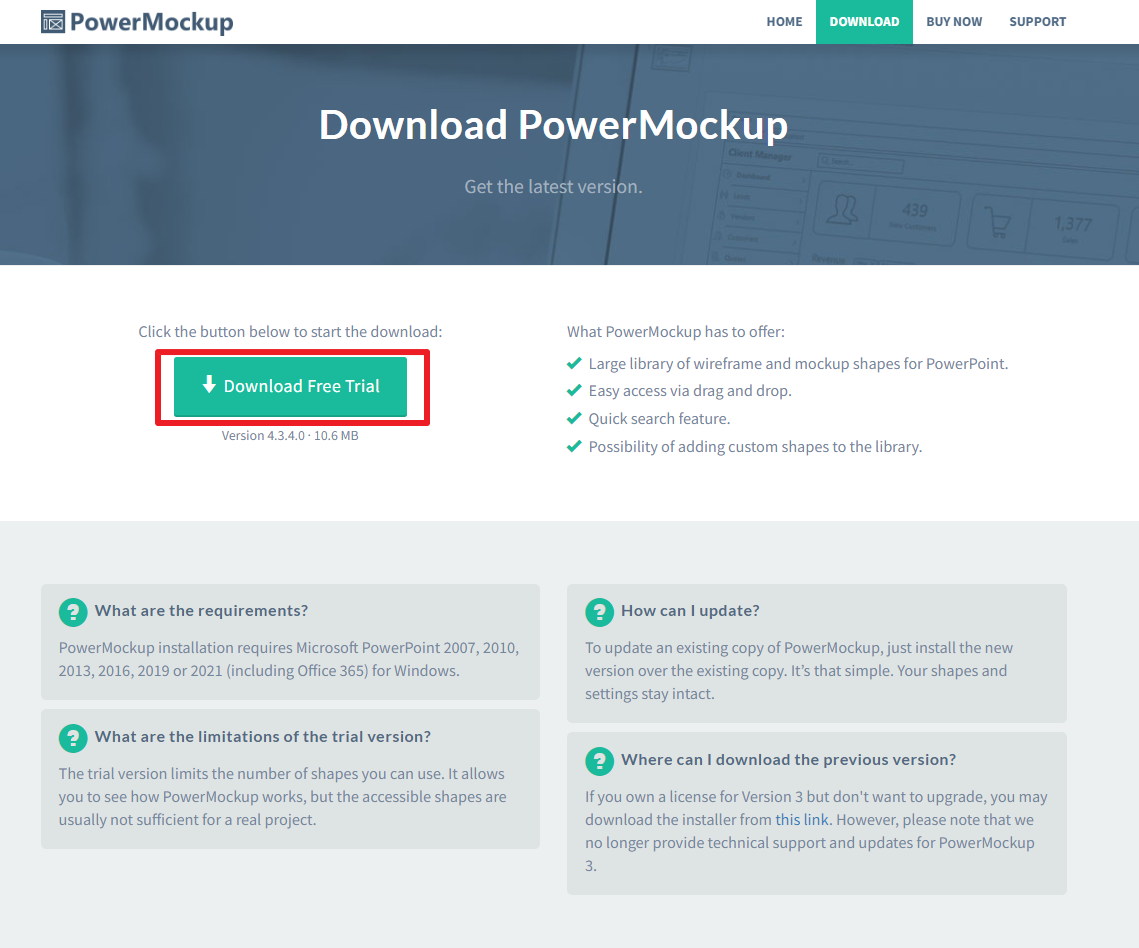Click 'Quick search feature.' list item text
The height and width of the screenshot is (948, 1139).
point(659,418)
